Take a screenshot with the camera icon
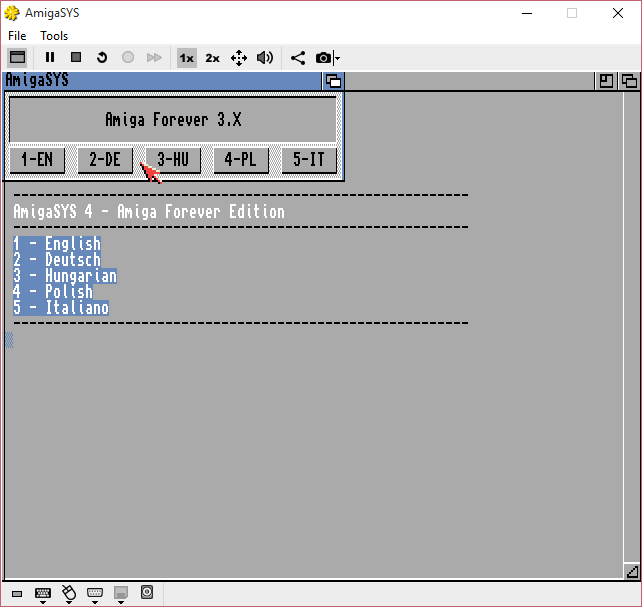The height and width of the screenshot is (607, 642). coord(323,58)
